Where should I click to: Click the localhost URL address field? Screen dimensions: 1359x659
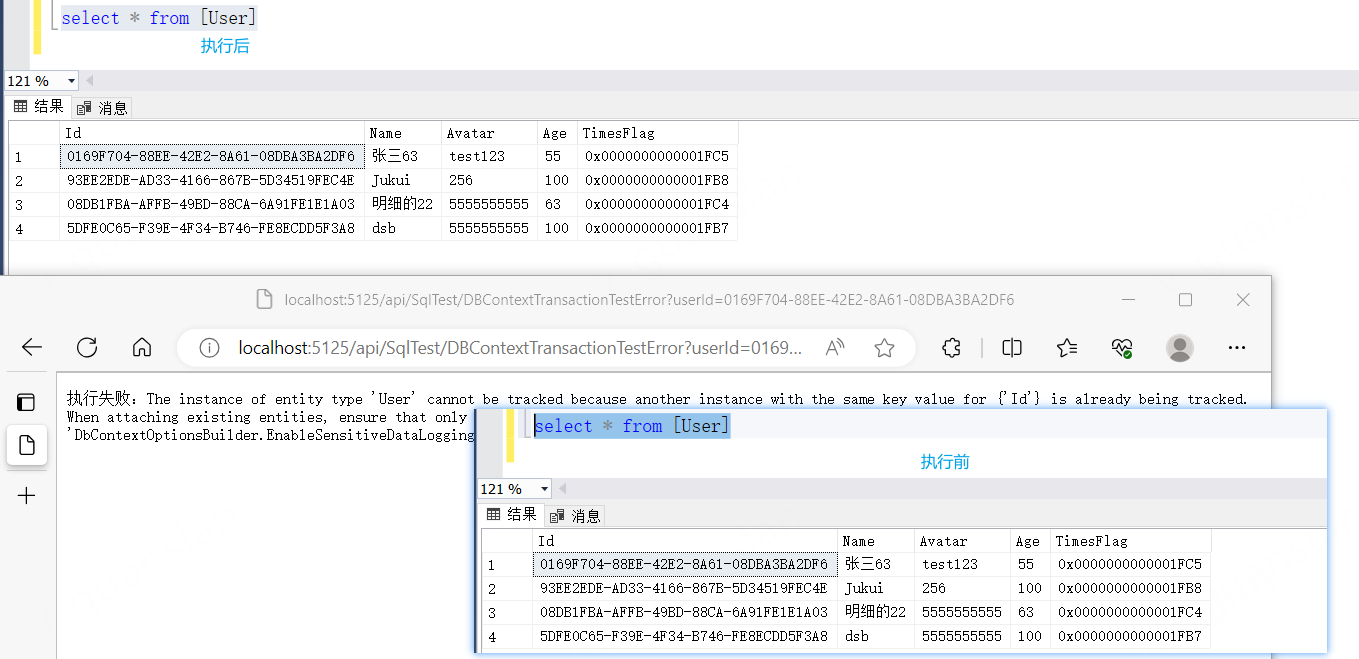(x=520, y=348)
